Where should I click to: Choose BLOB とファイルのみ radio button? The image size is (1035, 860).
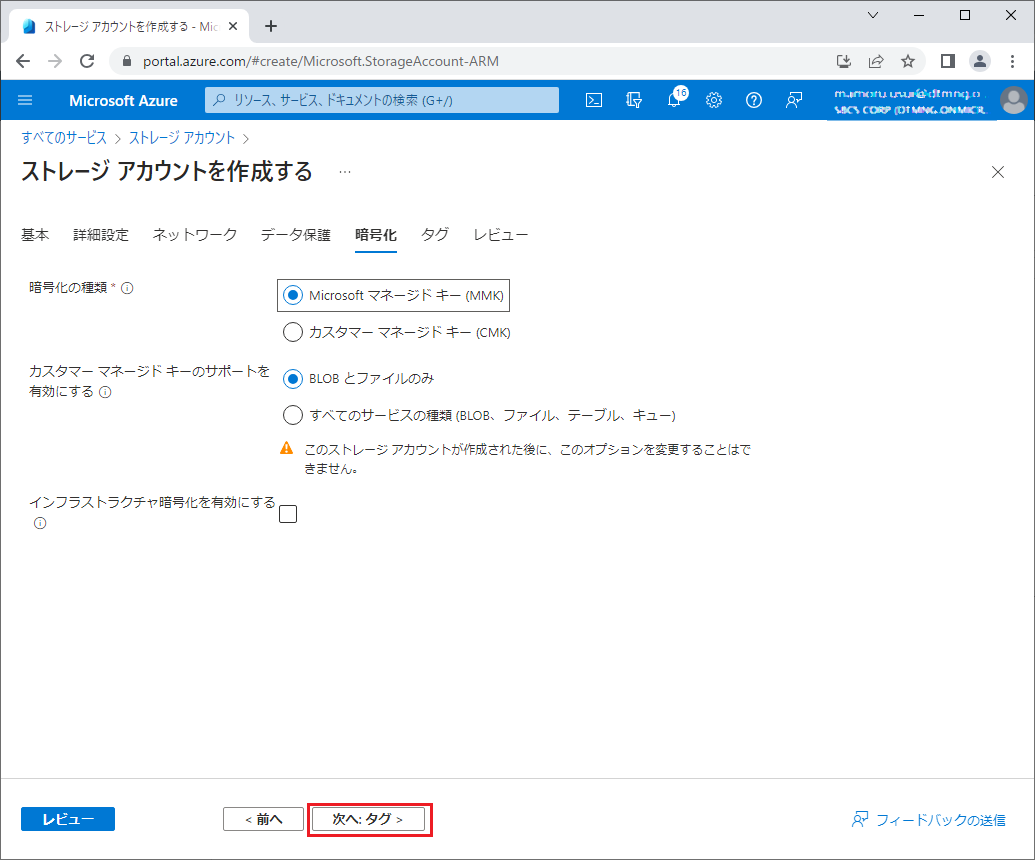(293, 379)
